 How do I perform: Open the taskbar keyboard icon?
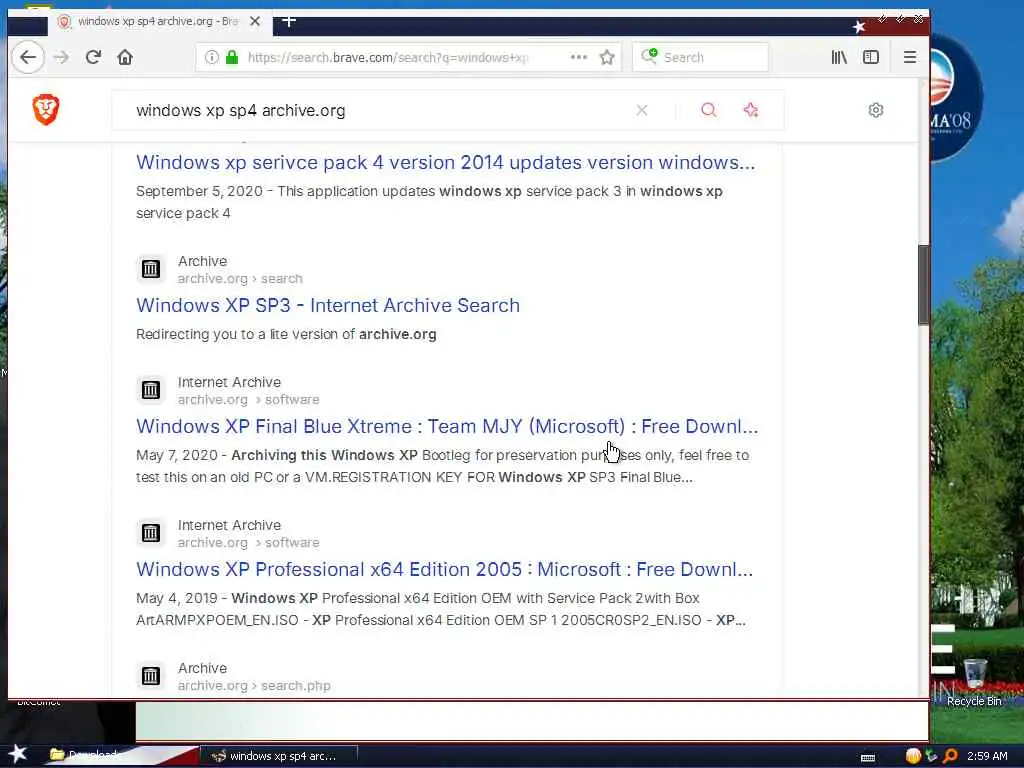pos(868,758)
